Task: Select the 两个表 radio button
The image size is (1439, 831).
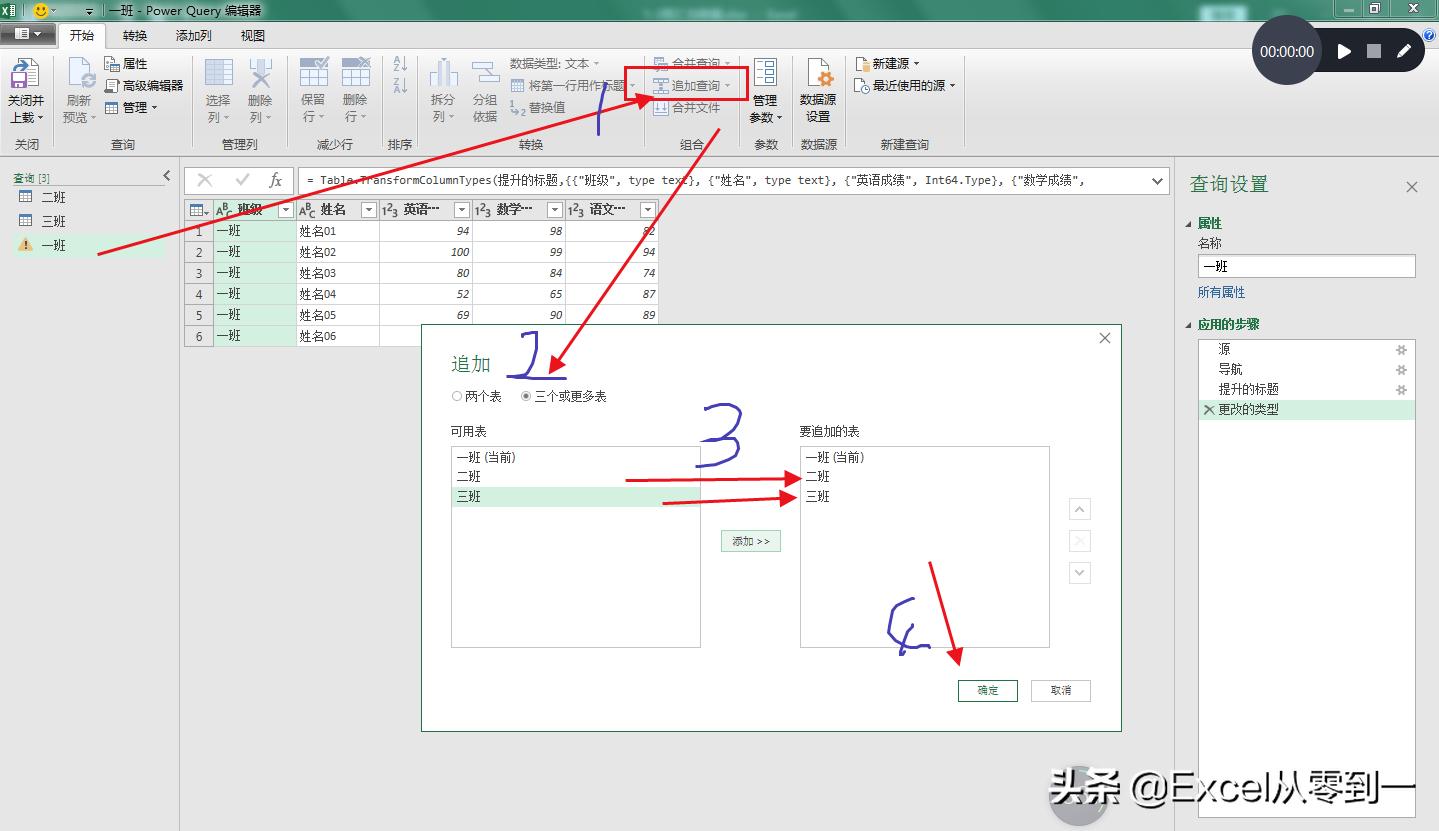Action: click(458, 396)
